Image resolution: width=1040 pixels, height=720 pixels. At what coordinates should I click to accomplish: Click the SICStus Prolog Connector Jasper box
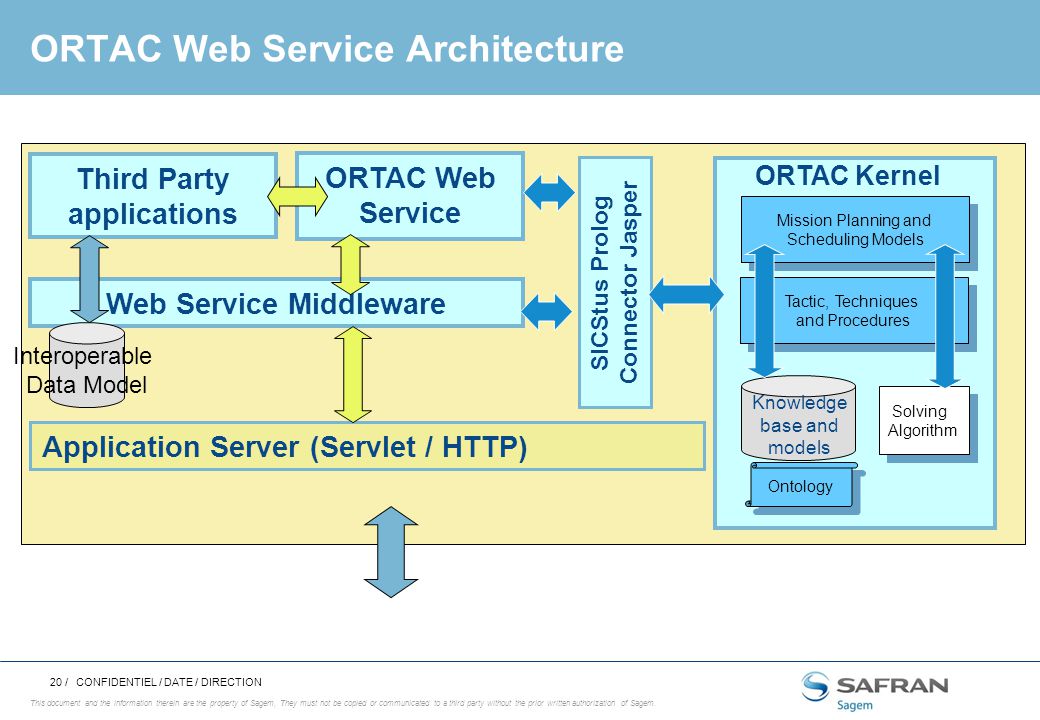(615, 282)
